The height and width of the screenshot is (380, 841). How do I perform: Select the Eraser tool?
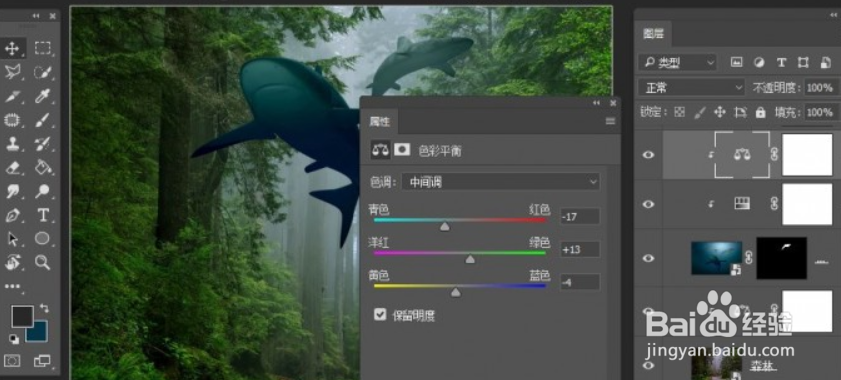tap(12, 167)
